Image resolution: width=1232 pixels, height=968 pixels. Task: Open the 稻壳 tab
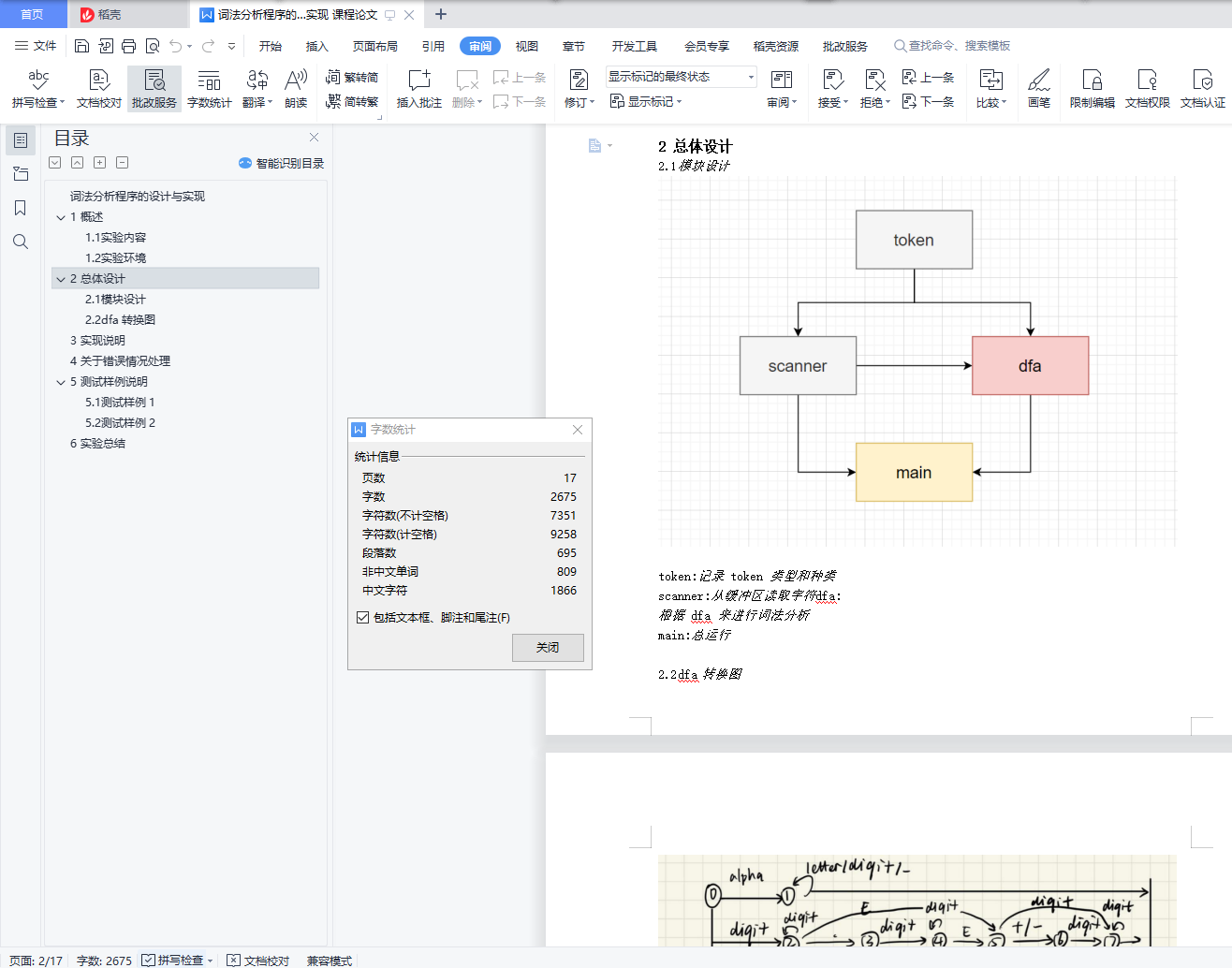click(128, 14)
